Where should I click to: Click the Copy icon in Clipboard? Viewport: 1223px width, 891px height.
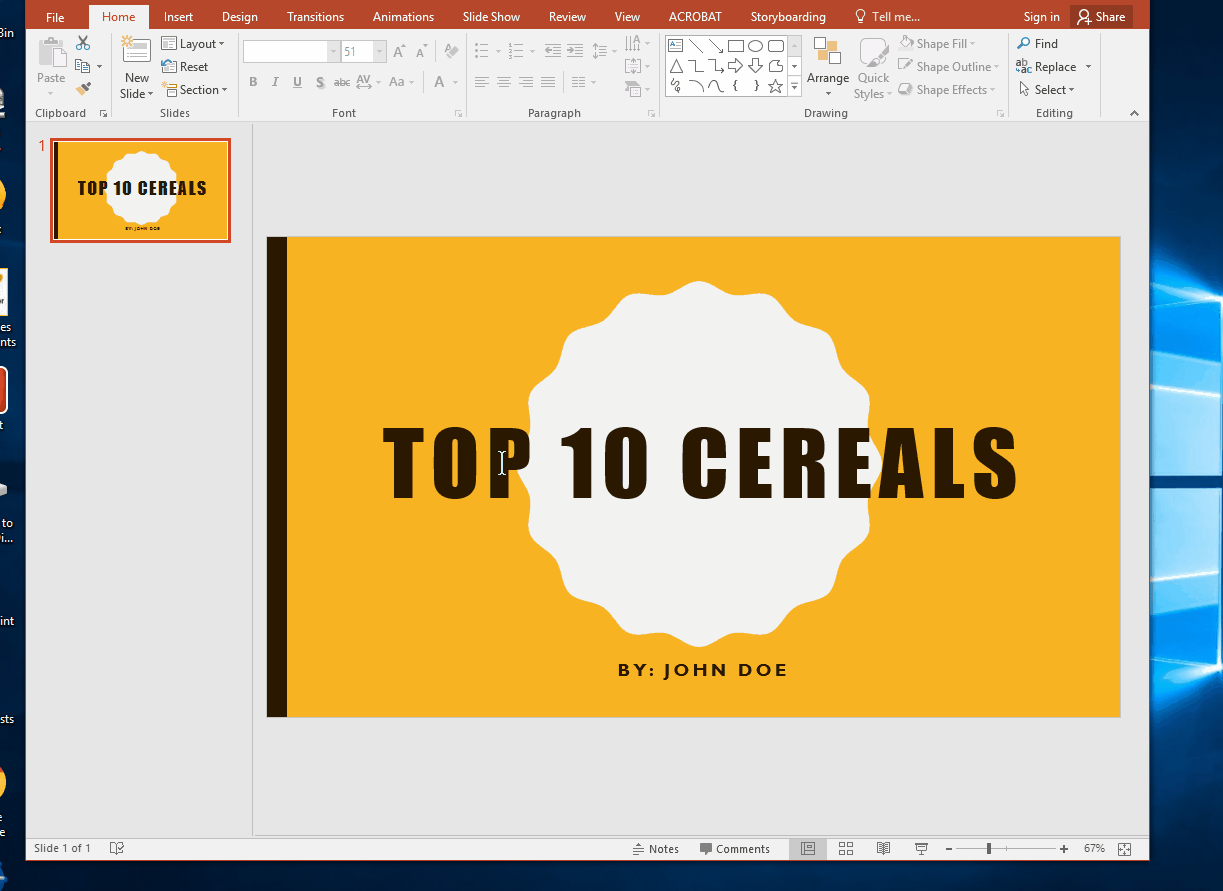coord(83,66)
